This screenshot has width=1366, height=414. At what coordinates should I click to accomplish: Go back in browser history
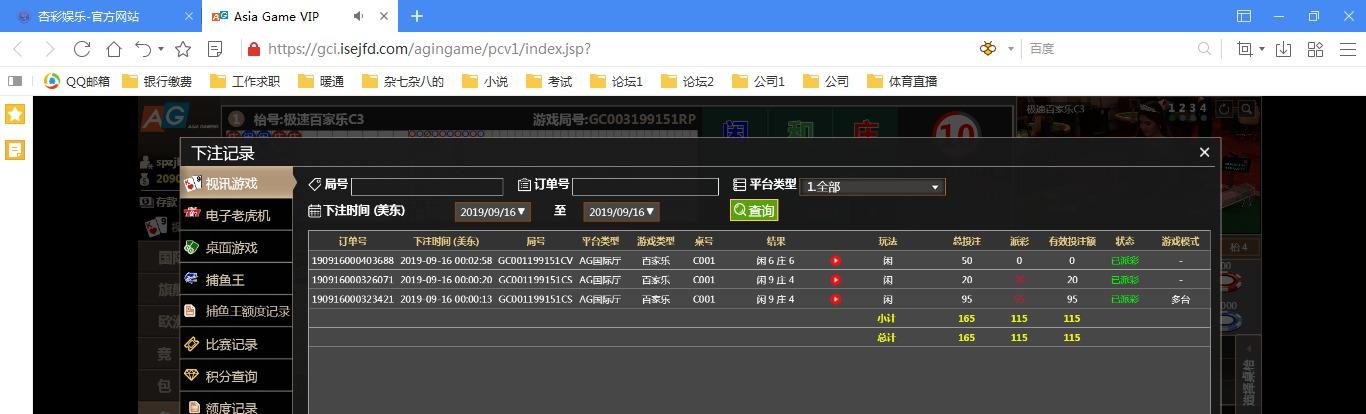(18, 49)
